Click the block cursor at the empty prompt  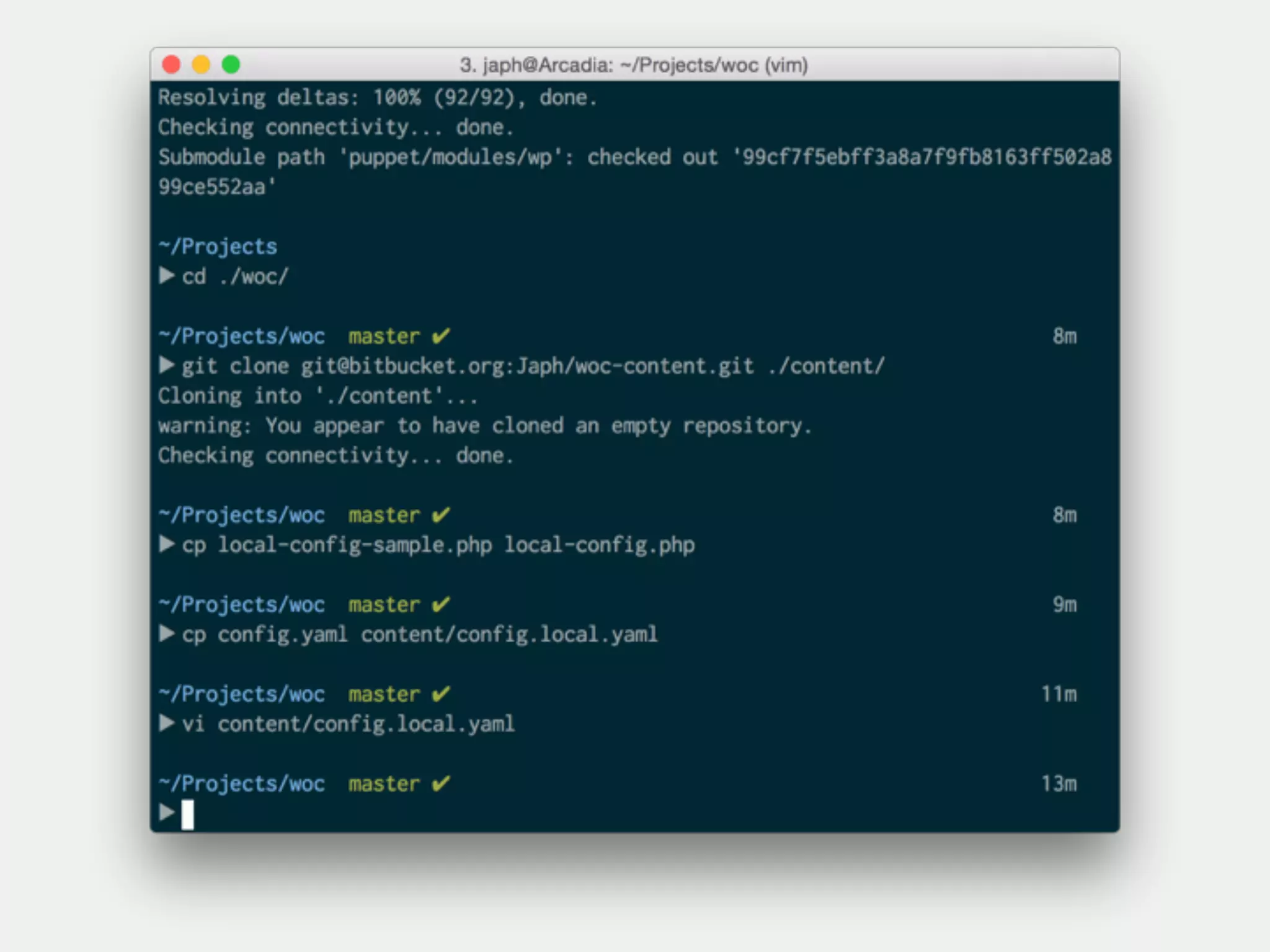tap(187, 814)
